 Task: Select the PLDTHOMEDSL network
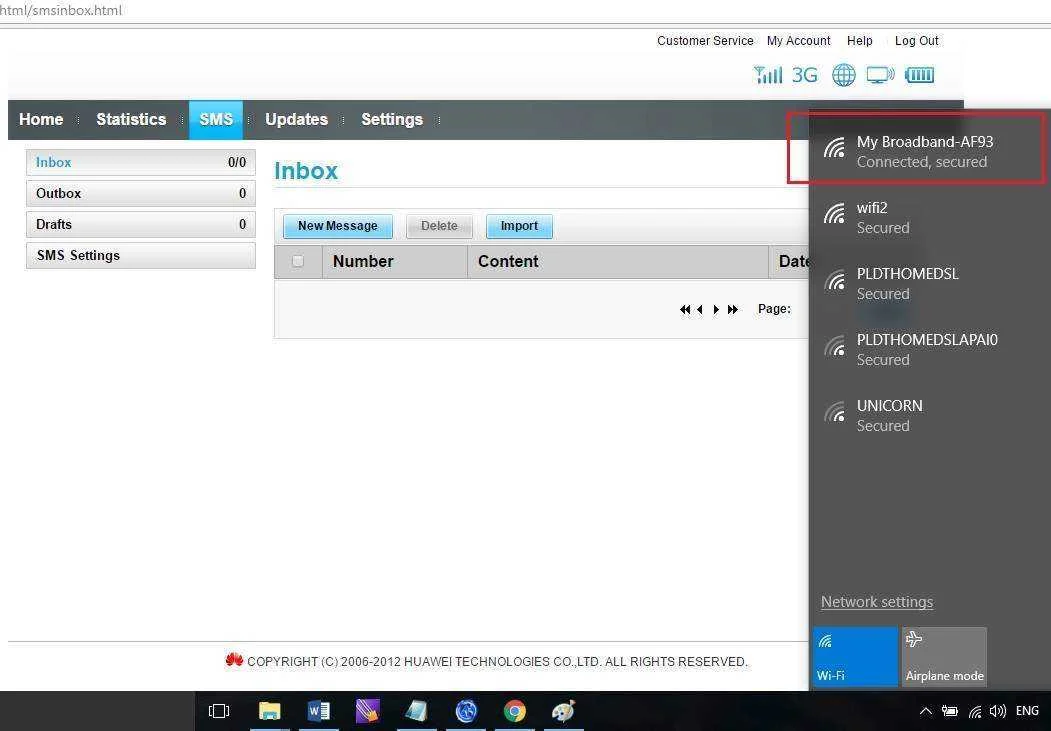(930, 283)
